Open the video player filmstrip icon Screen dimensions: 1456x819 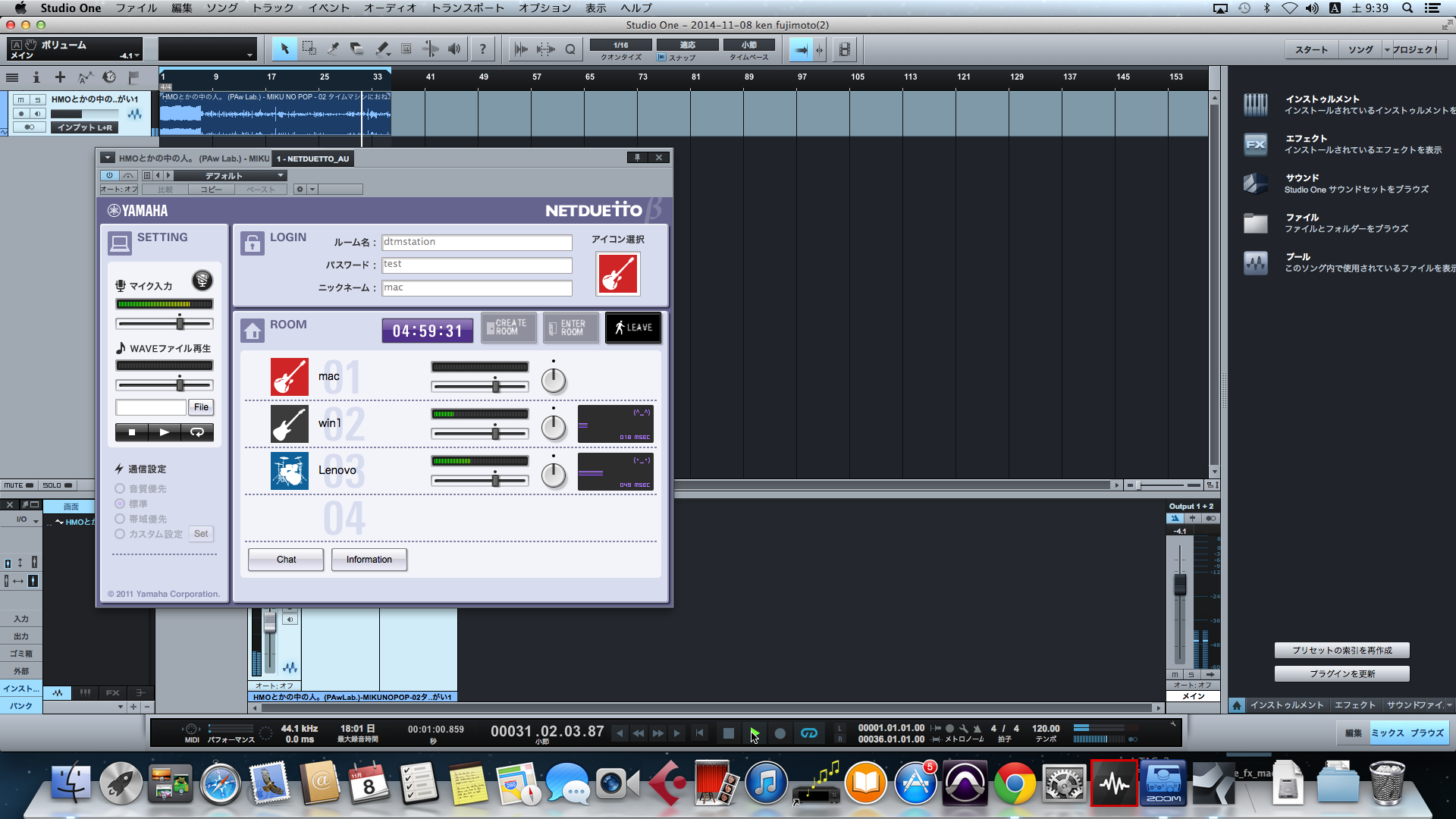[844, 50]
